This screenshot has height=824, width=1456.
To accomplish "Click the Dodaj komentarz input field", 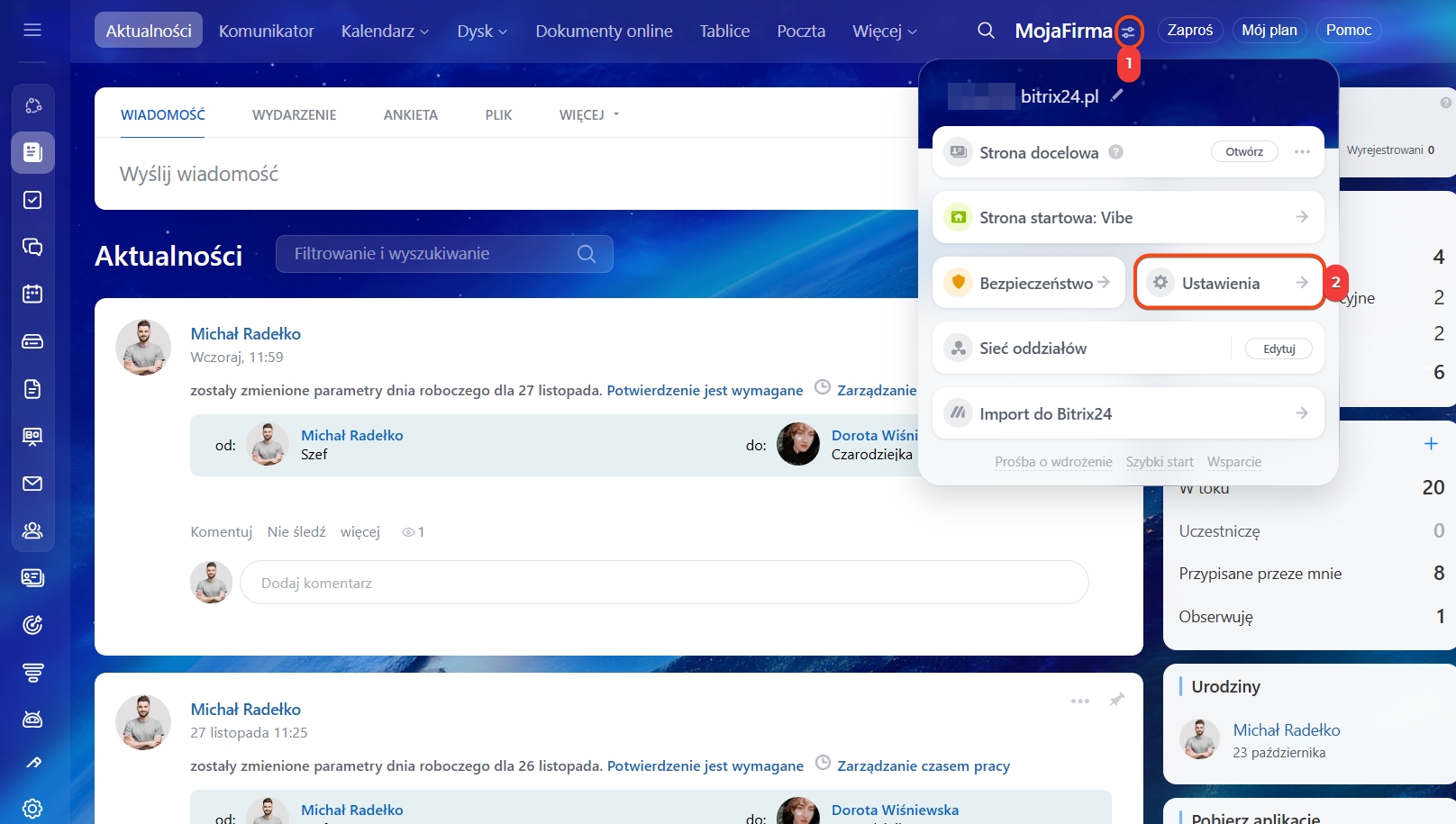I will tap(663, 583).
